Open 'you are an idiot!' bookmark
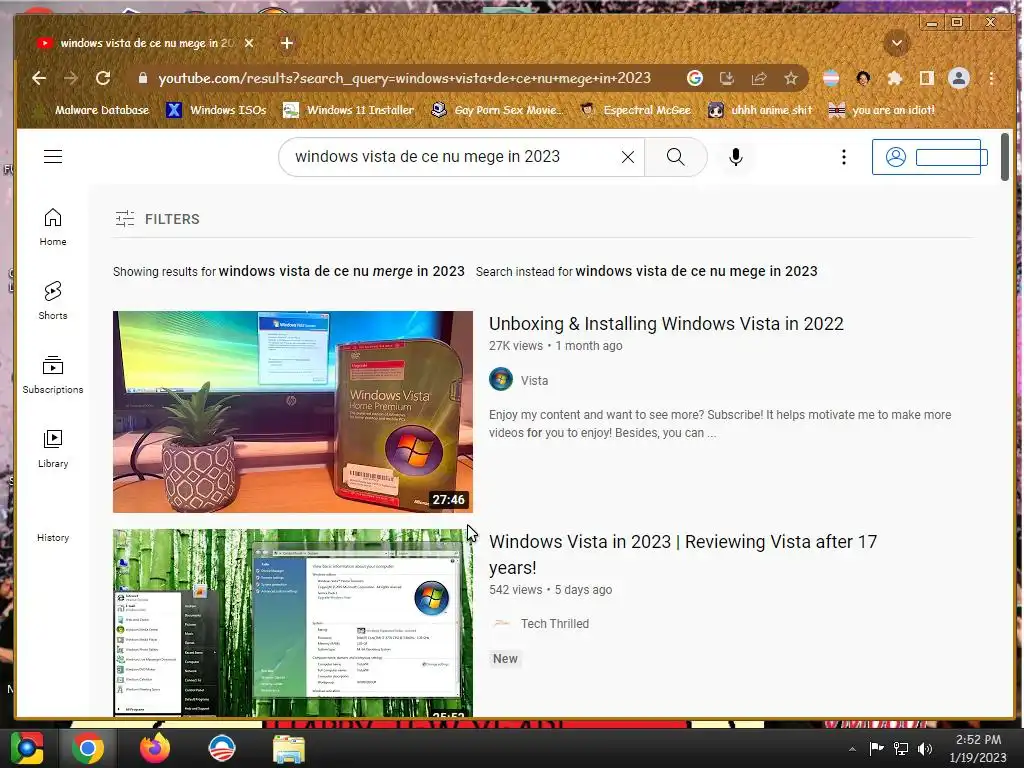Screen dimensions: 1024x768 click(882, 110)
